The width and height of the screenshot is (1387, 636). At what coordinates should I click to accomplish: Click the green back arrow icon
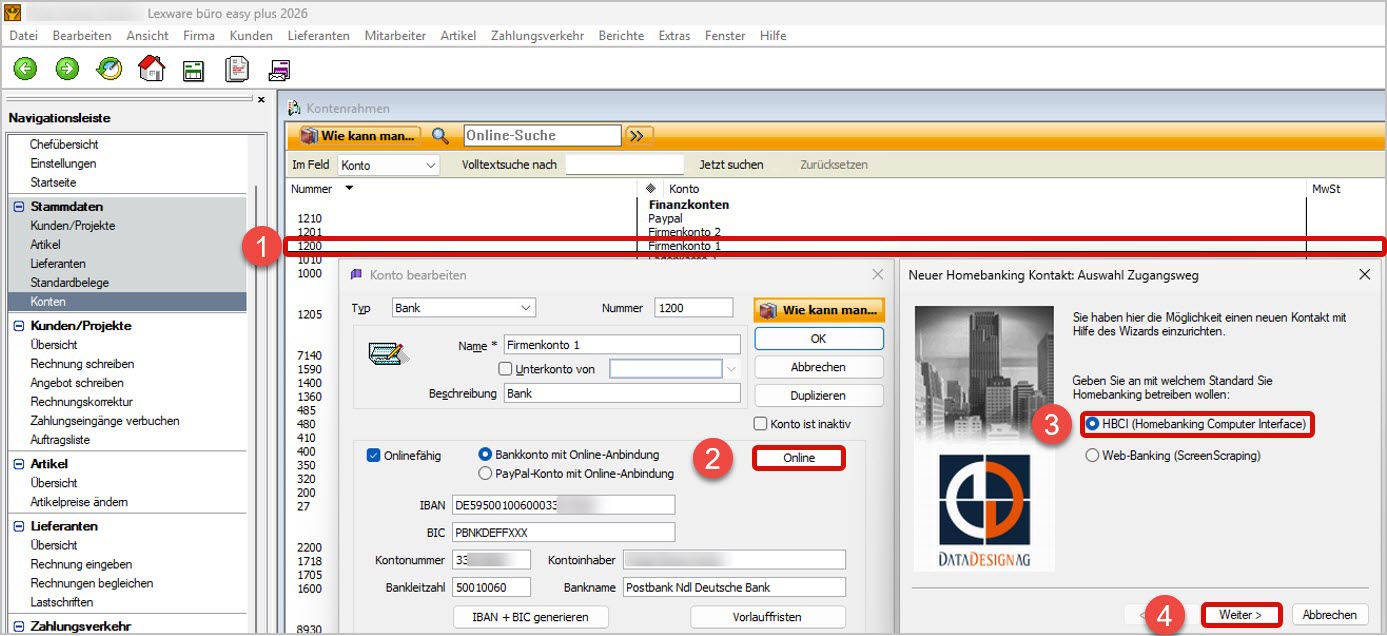[25, 69]
